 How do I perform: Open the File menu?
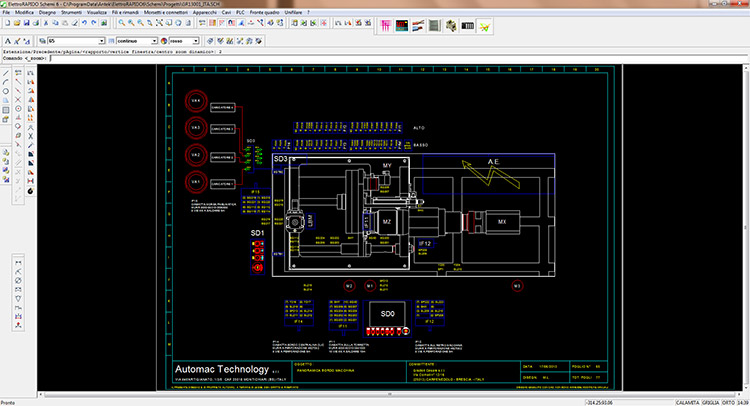6,12
